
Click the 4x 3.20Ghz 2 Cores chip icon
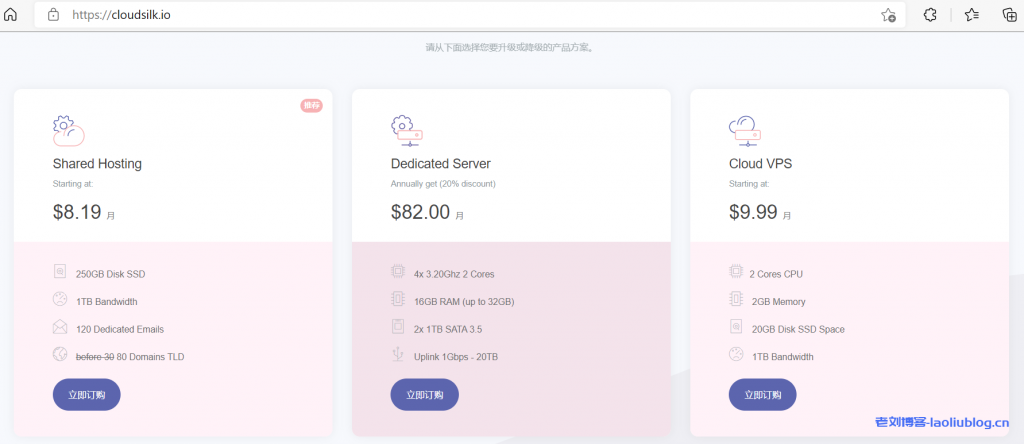point(398,272)
